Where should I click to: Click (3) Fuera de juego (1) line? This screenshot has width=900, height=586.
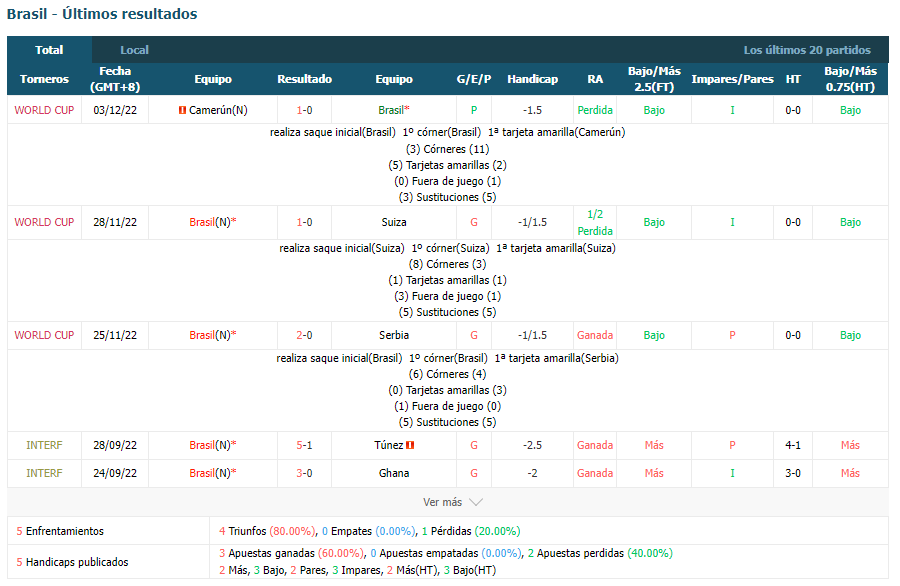(448, 297)
